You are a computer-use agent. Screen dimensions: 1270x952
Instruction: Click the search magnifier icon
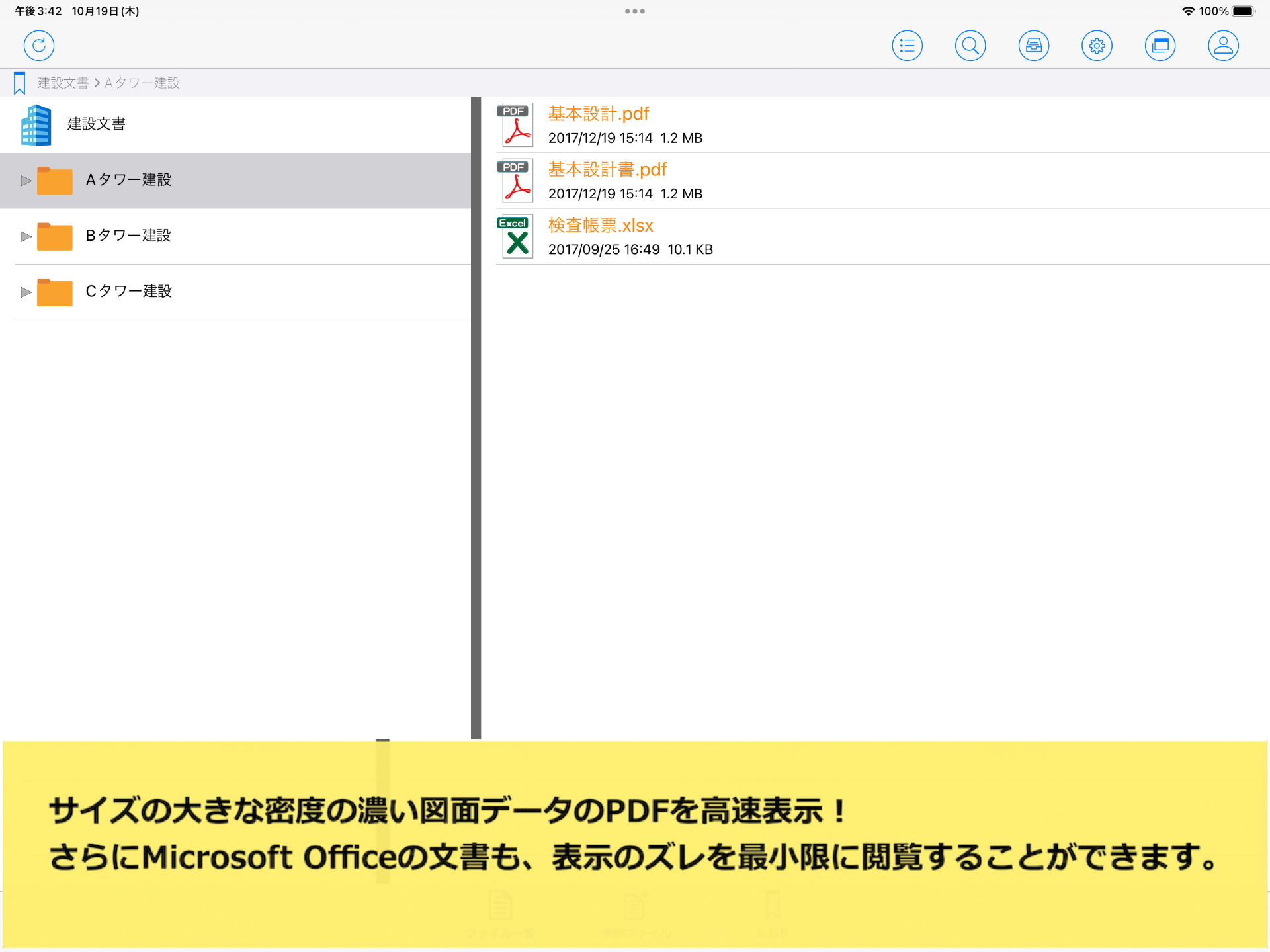tap(970, 45)
